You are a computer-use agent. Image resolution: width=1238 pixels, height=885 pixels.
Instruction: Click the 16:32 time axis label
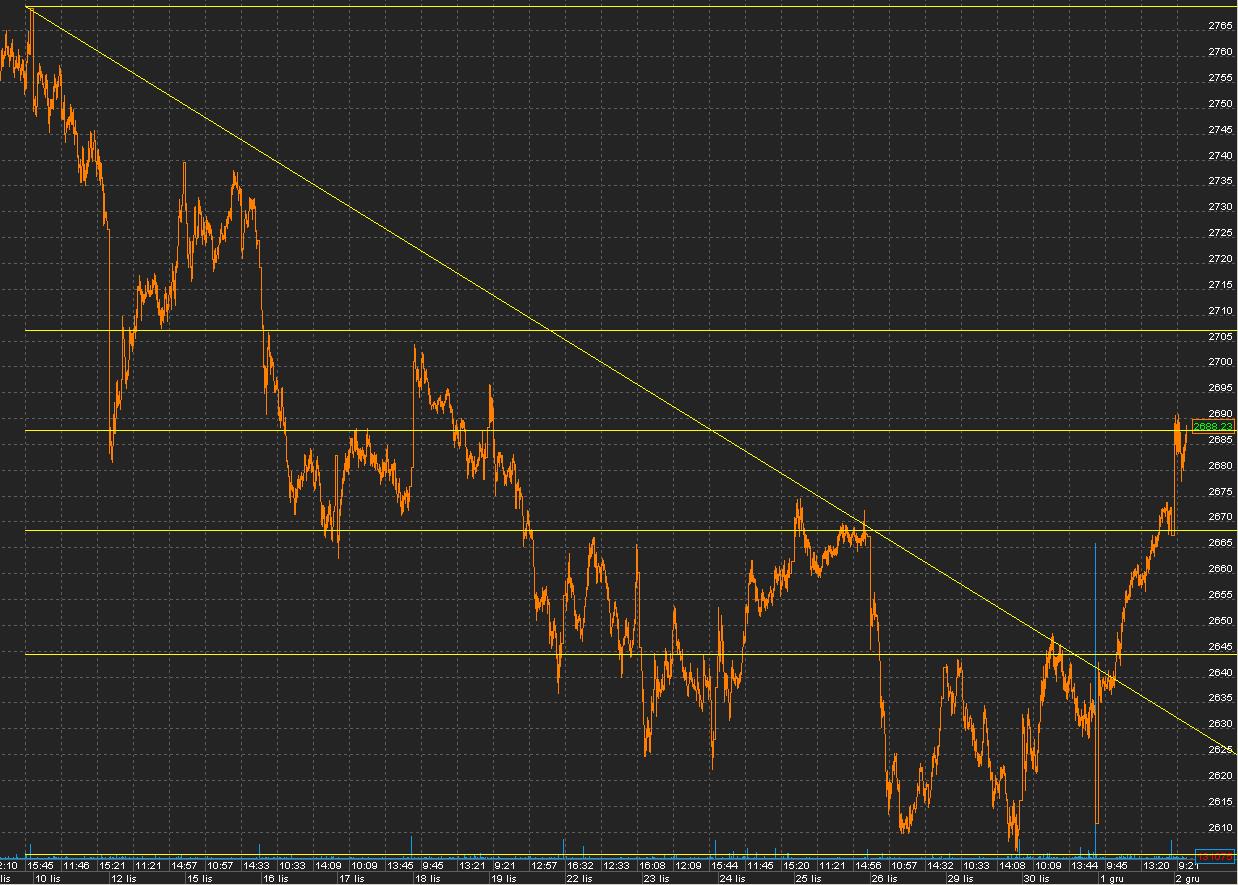point(580,865)
